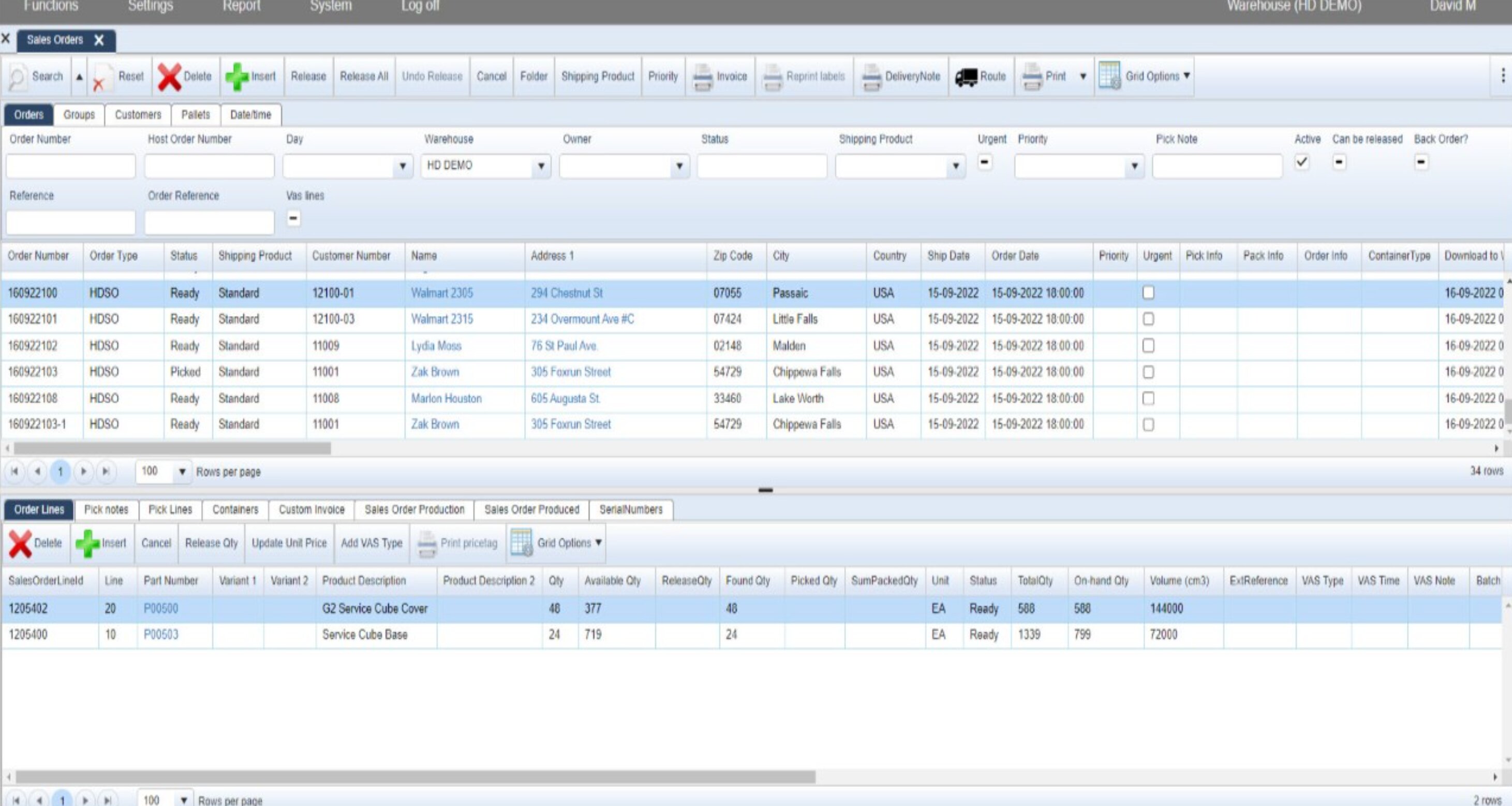1512x806 pixels.
Task: Toggle the Vas lines filter checkbox
Action: click(x=293, y=219)
